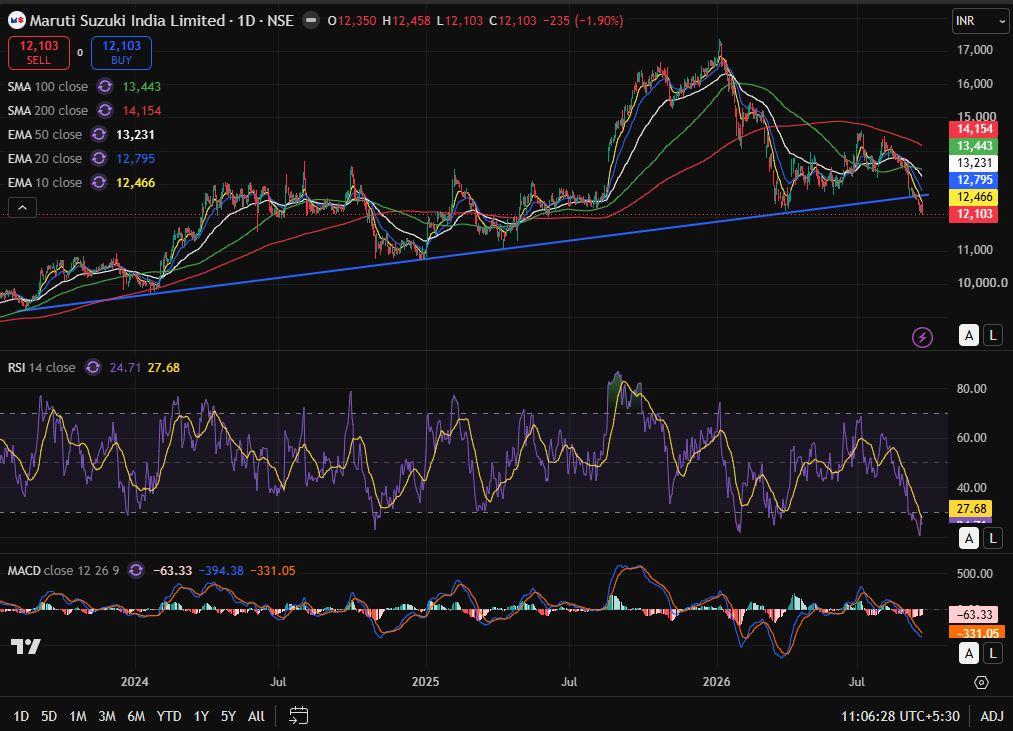The image size is (1013, 731).
Task: Click the refresh icon beside SMA 200 close
Action: (x=105, y=111)
